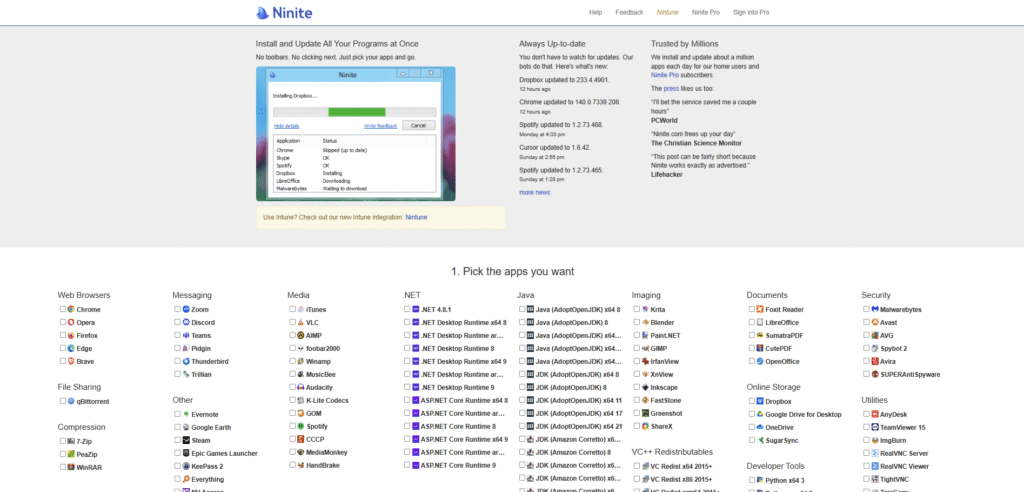Screen dimensions: 1024x492
Task: Follow the press link
Action: click(x=671, y=88)
